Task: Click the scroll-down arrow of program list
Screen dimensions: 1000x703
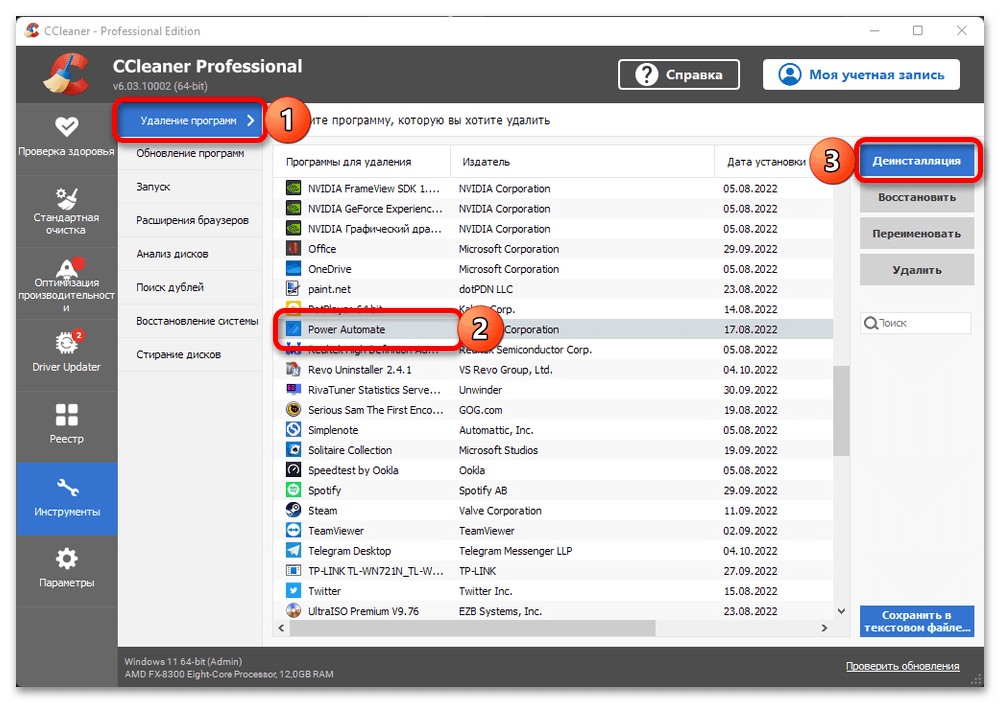Action: pos(841,611)
